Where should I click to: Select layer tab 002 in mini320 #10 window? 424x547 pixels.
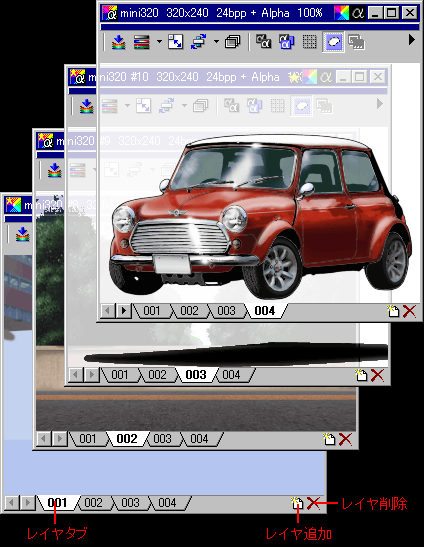157,375
